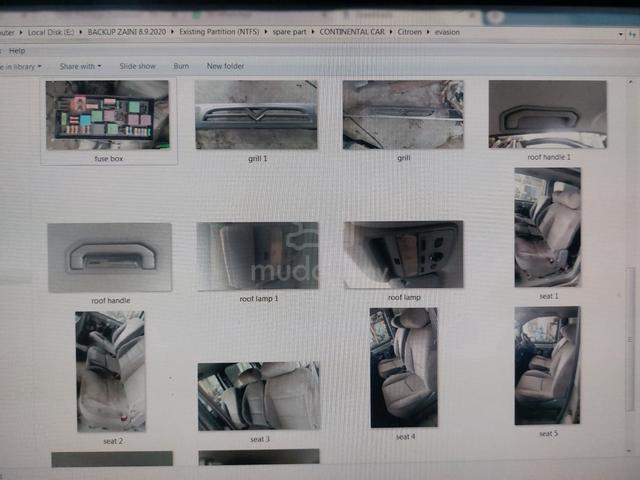
Task: Click the New folder button
Action: point(225,66)
